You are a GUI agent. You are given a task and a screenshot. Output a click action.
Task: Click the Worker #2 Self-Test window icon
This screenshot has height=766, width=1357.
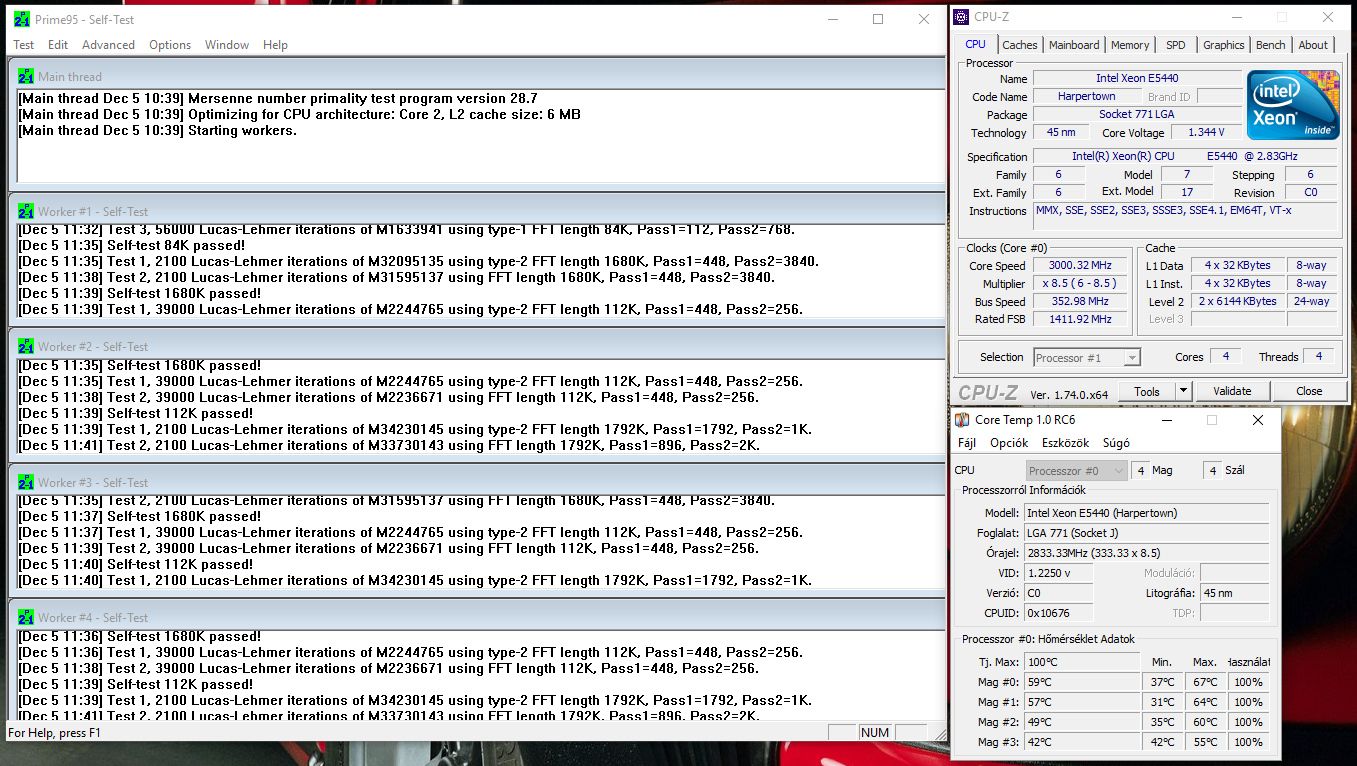[26, 346]
